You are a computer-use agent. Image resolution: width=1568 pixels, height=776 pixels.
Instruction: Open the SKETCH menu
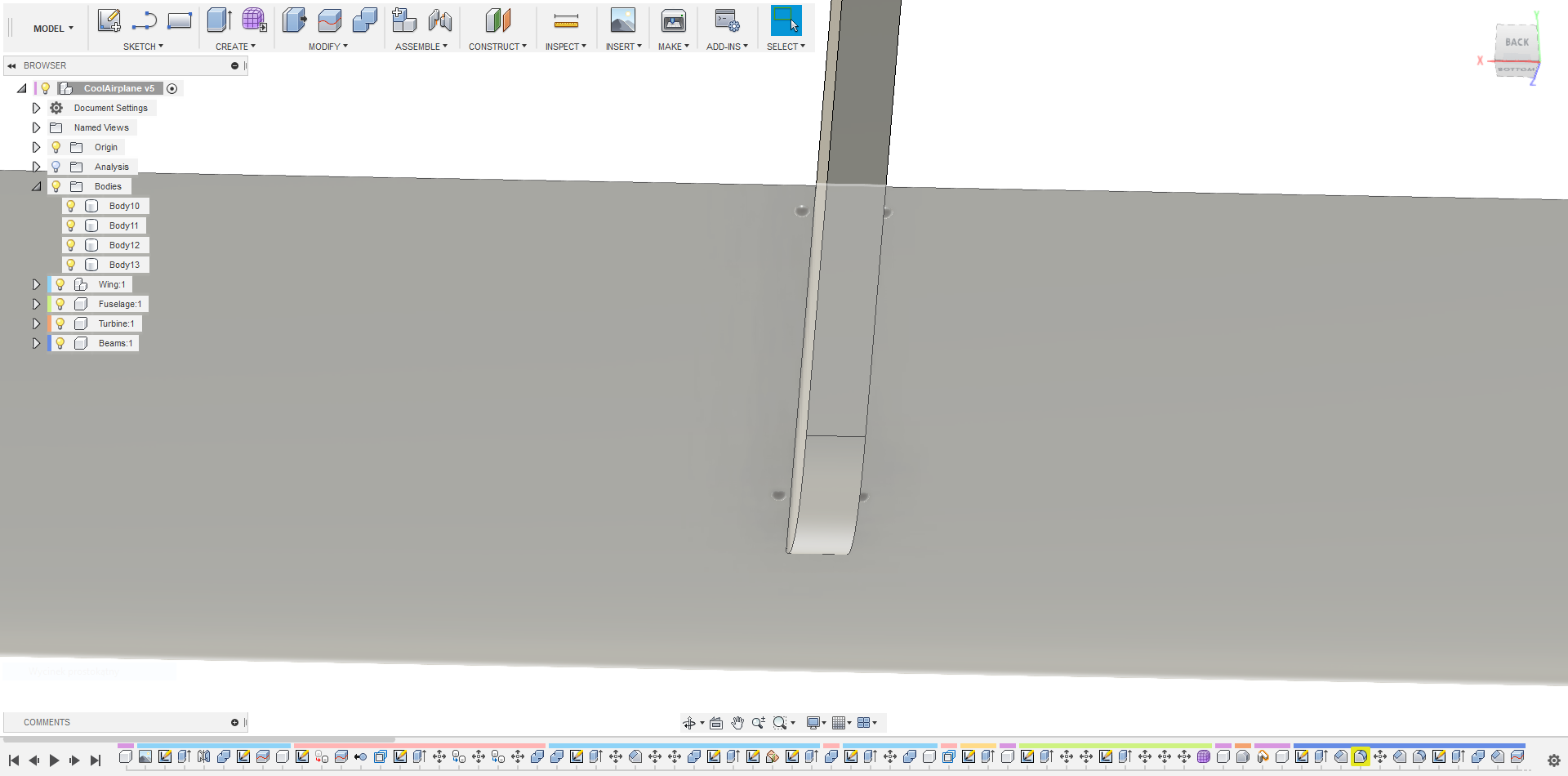[x=143, y=47]
